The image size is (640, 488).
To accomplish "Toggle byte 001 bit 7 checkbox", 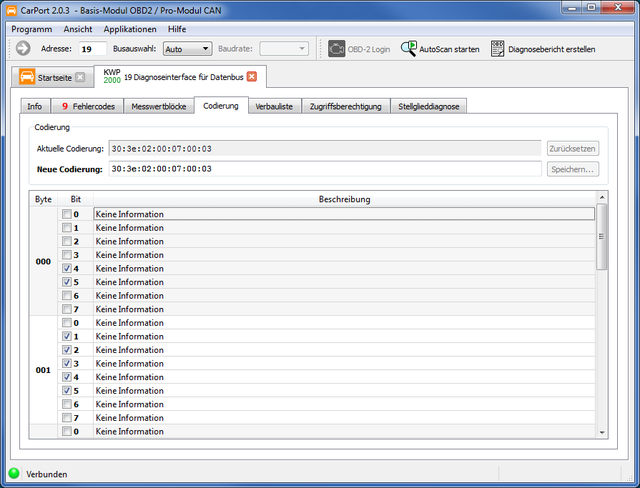I will pyautogui.click(x=67, y=418).
